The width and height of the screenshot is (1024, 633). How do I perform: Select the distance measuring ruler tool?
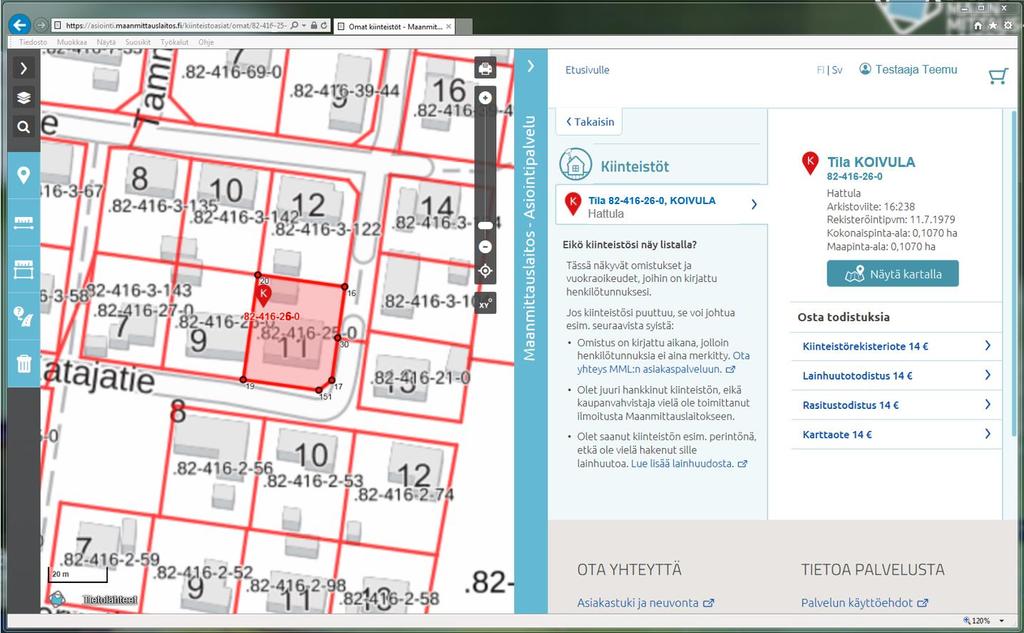[24, 222]
